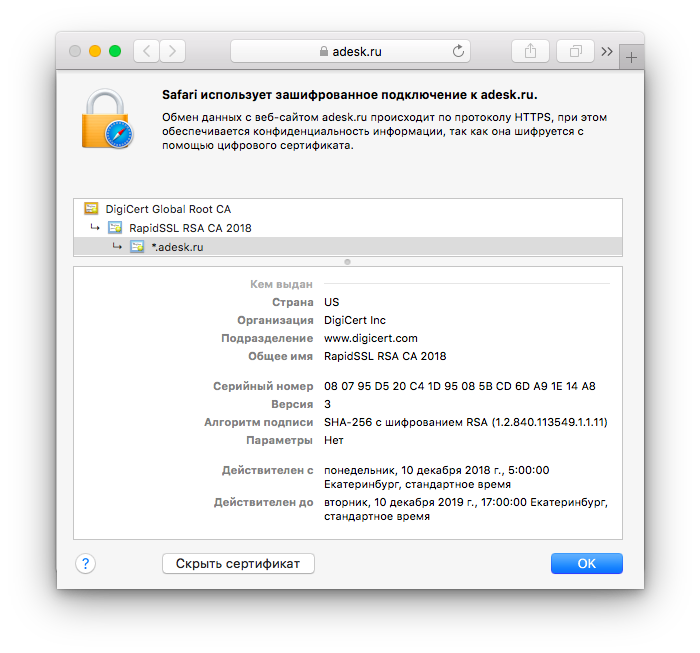Open a new tab with the plus button
The height and width of the screenshot is (653, 700).
pyautogui.click(x=631, y=58)
